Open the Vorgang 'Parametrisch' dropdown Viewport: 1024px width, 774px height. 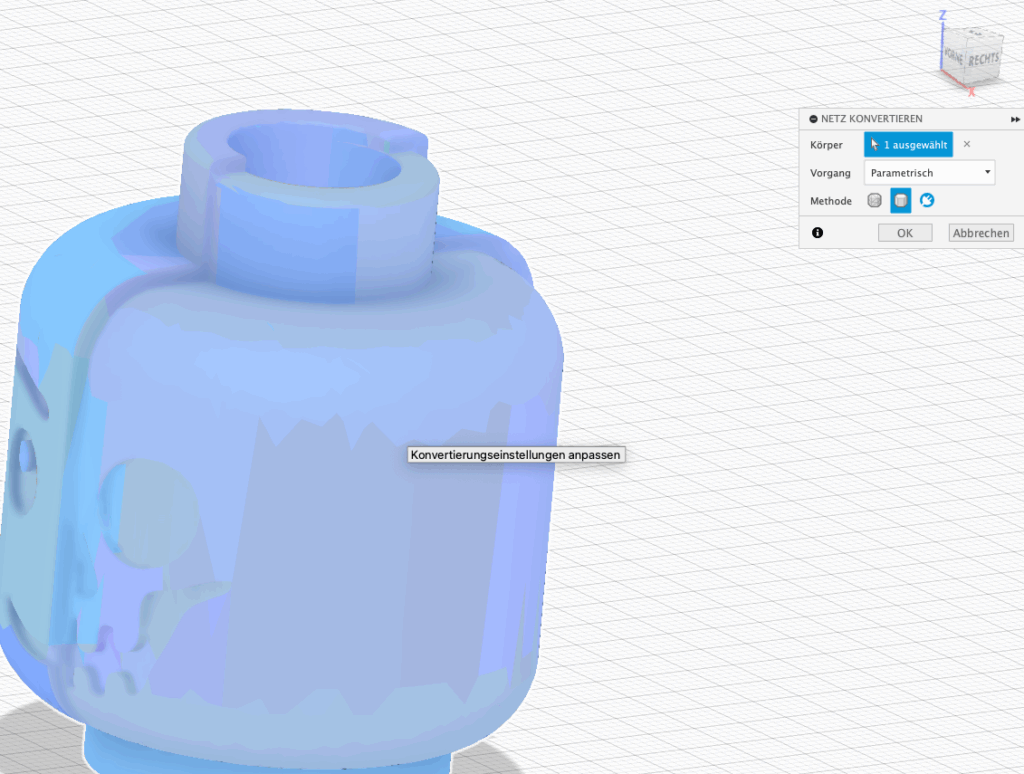pos(929,173)
